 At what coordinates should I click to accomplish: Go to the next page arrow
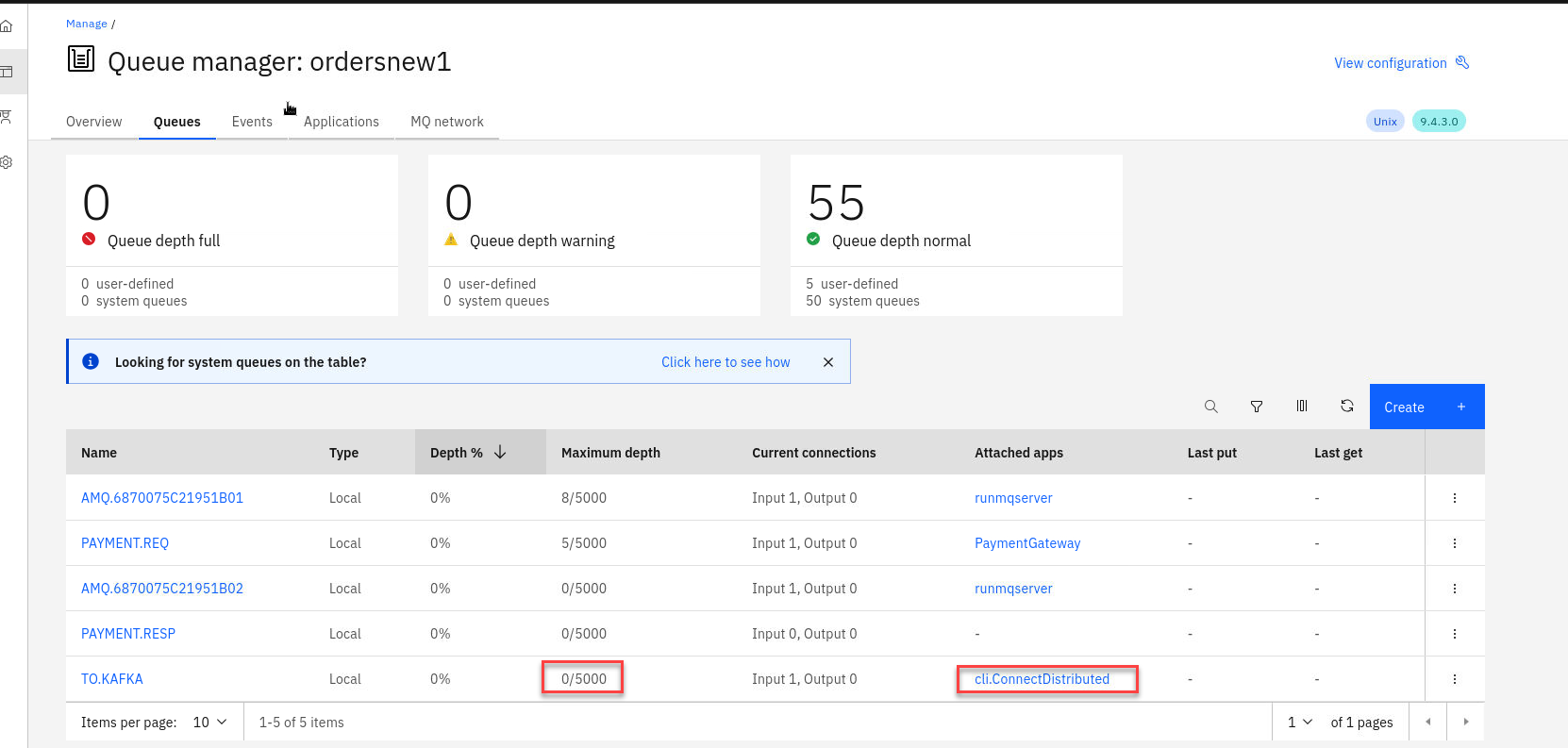coord(1465,723)
